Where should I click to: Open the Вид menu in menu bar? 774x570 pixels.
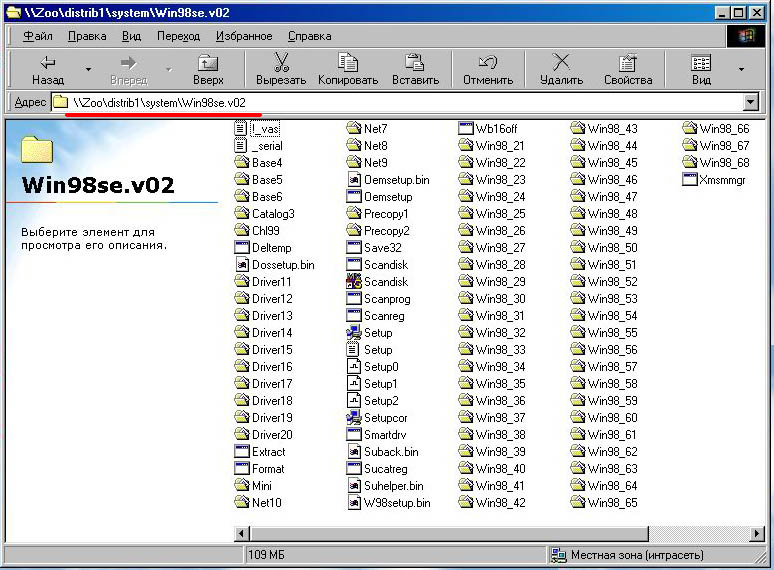131,36
